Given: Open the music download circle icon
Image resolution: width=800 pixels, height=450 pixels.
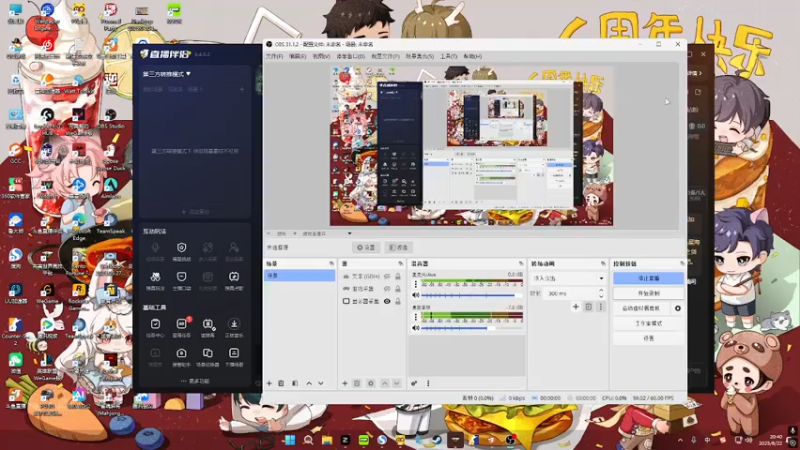Looking at the screenshot, I should click(234, 324).
